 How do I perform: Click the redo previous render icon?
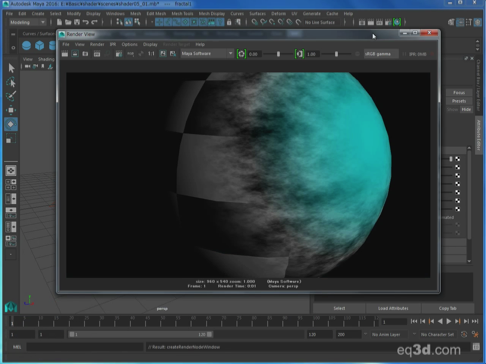pos(65,54)
